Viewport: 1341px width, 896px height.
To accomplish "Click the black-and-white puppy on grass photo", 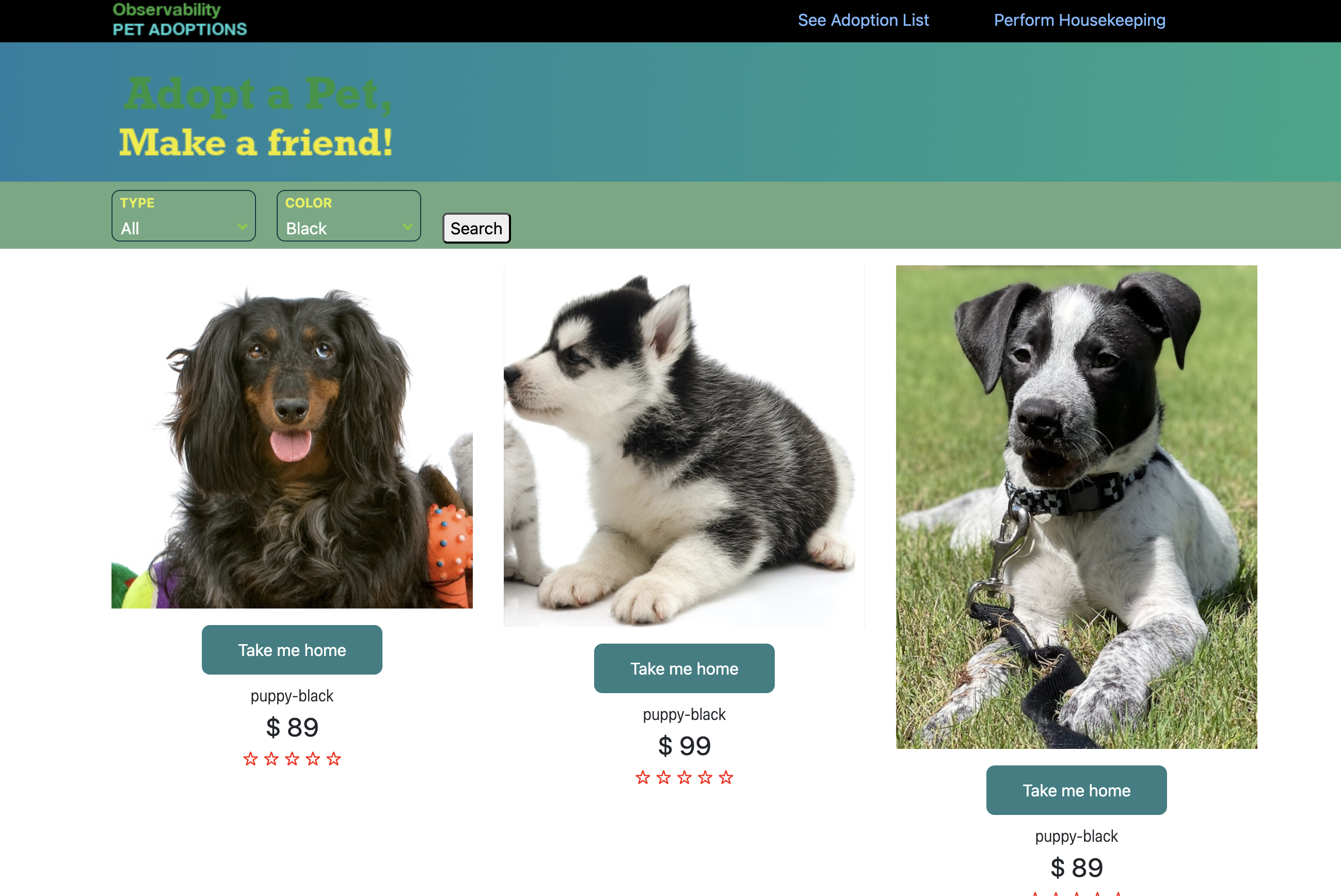I will click(1076, 507).
